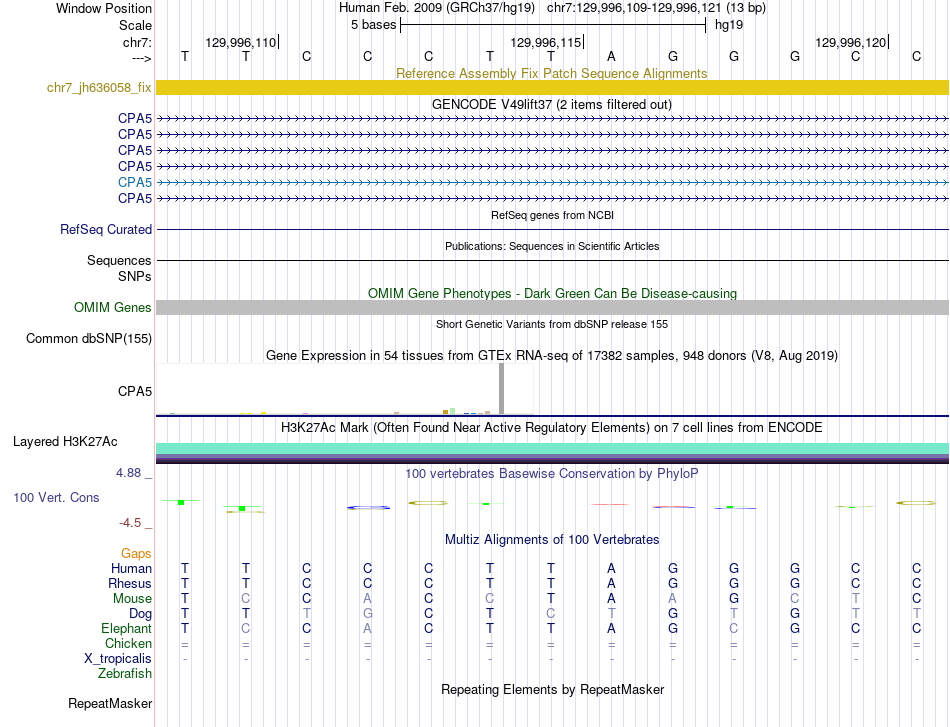Click the 129,996,120 position marker
950x727 pixels.
click(x=851, y=42)
